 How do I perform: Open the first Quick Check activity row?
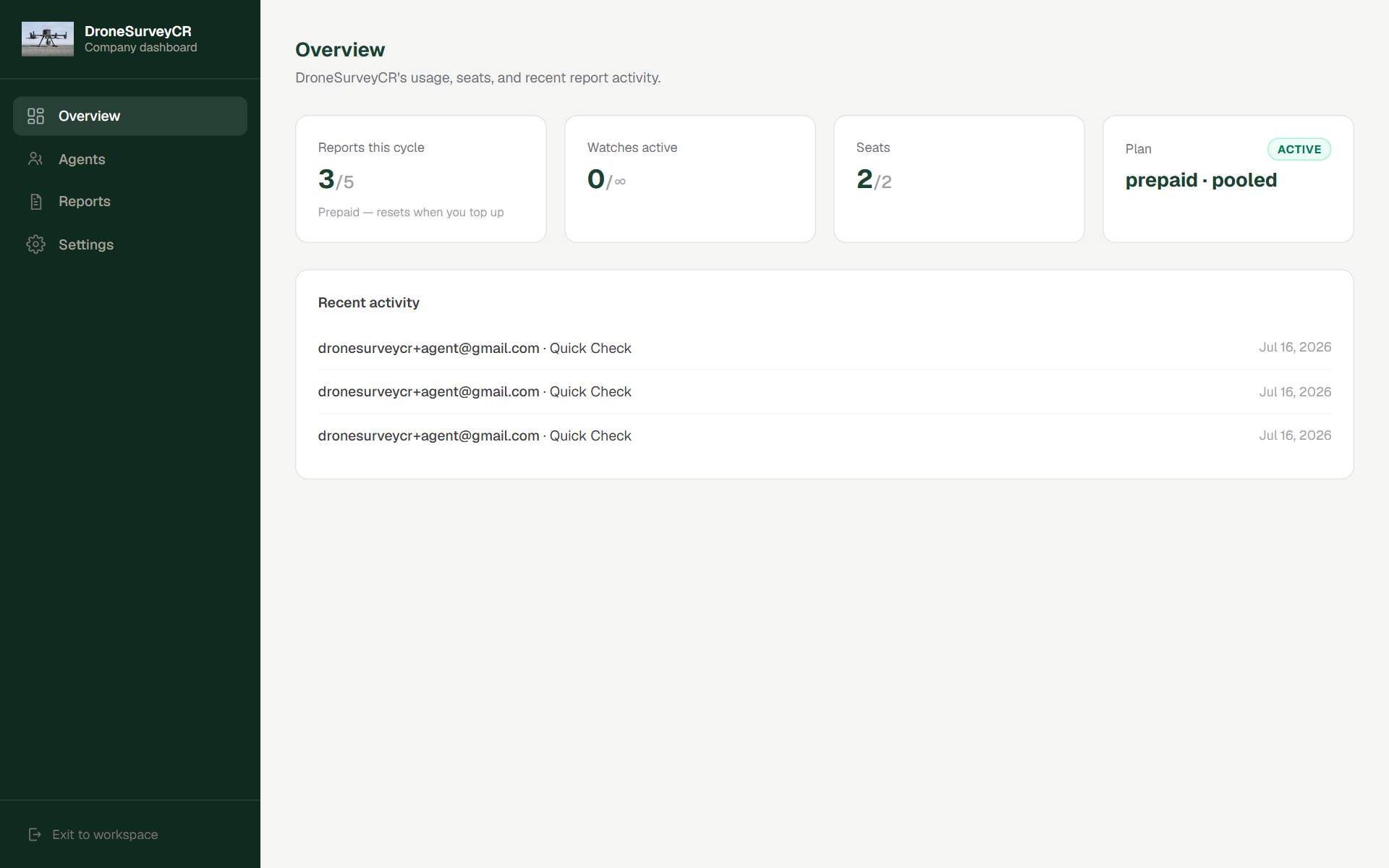(825, 348)
